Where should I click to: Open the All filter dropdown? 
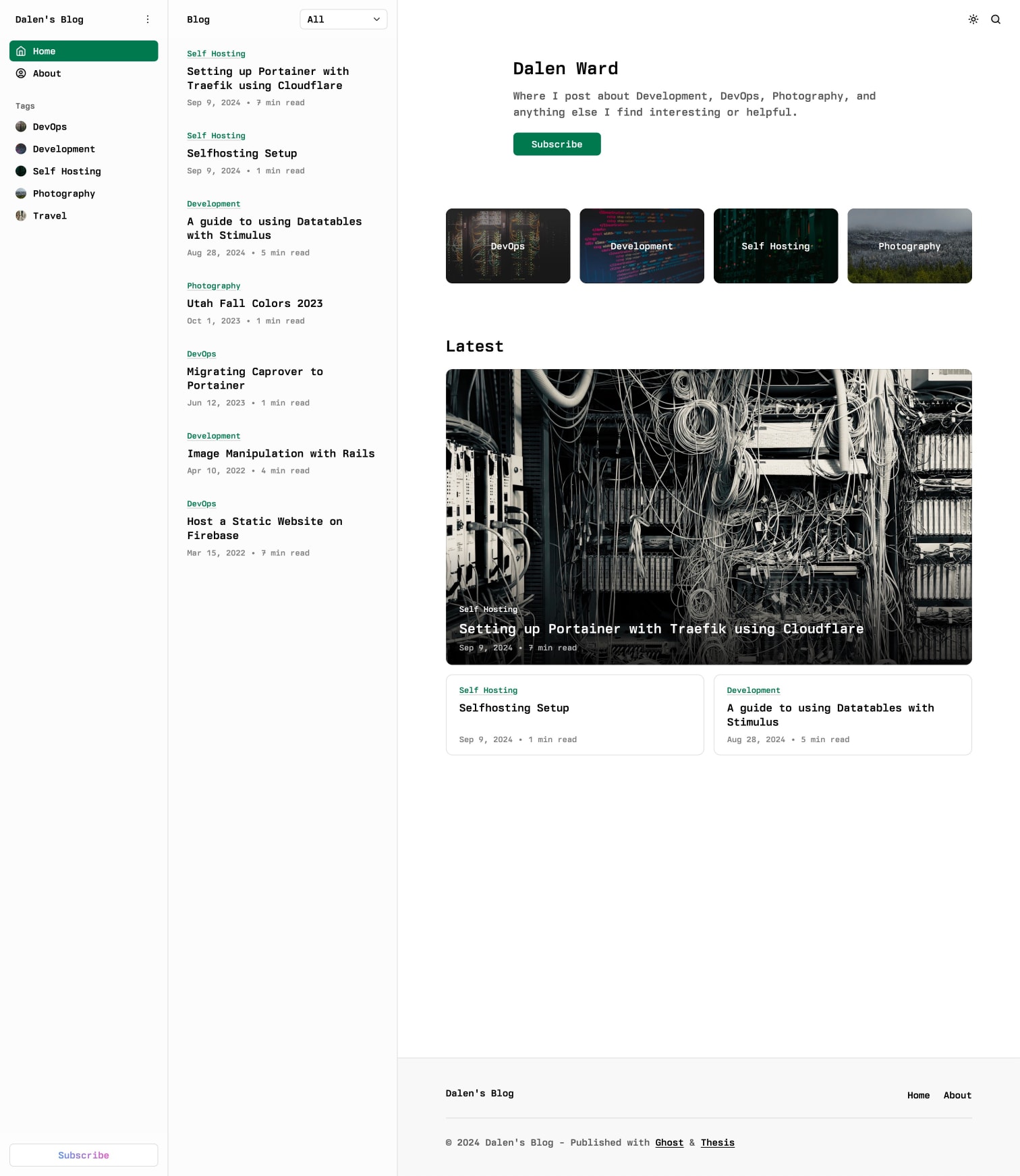[343, 20]
